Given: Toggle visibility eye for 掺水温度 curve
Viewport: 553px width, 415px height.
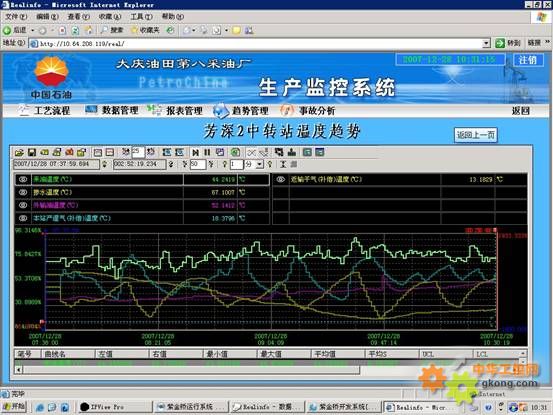Looking at the screenshot, I should coord(23,192).
